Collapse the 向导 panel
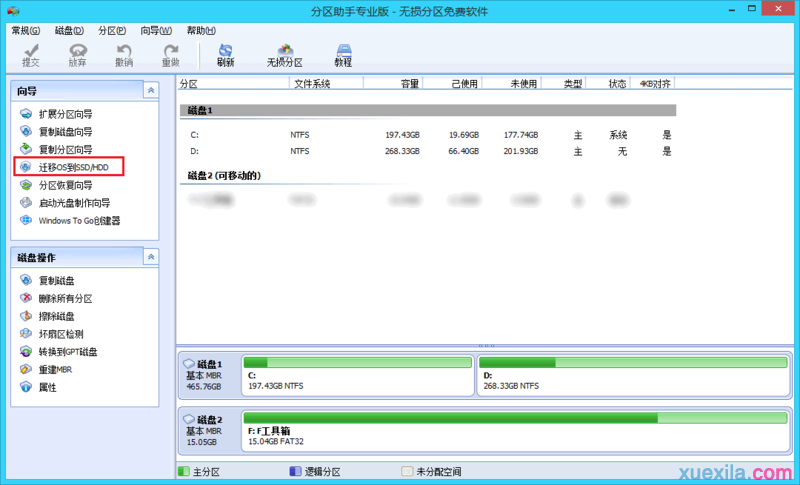This screenshot has width=800, height=485. click(151, 90)
